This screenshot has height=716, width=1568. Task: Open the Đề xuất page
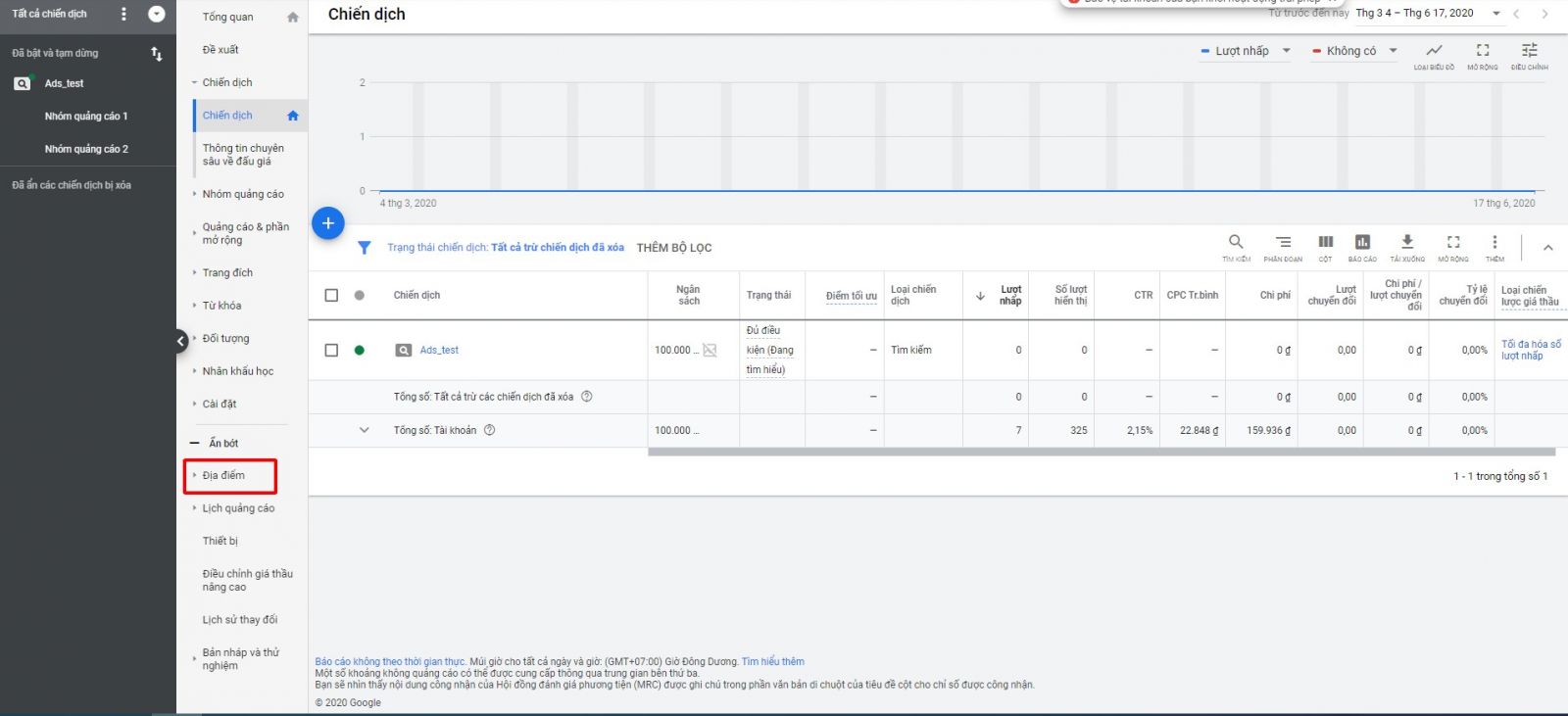pos(220,50)
